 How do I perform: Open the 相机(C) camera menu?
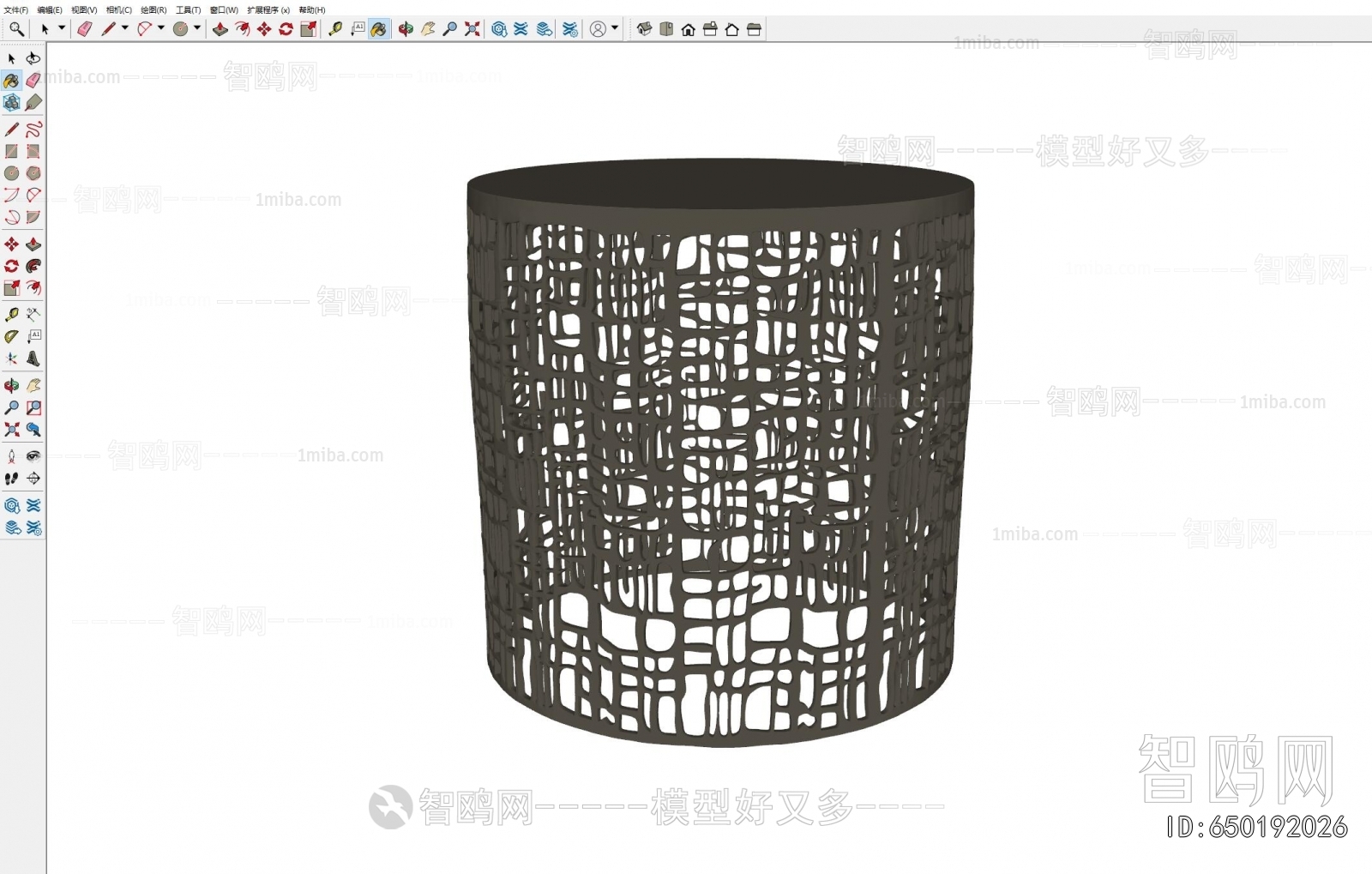point(119,10)
